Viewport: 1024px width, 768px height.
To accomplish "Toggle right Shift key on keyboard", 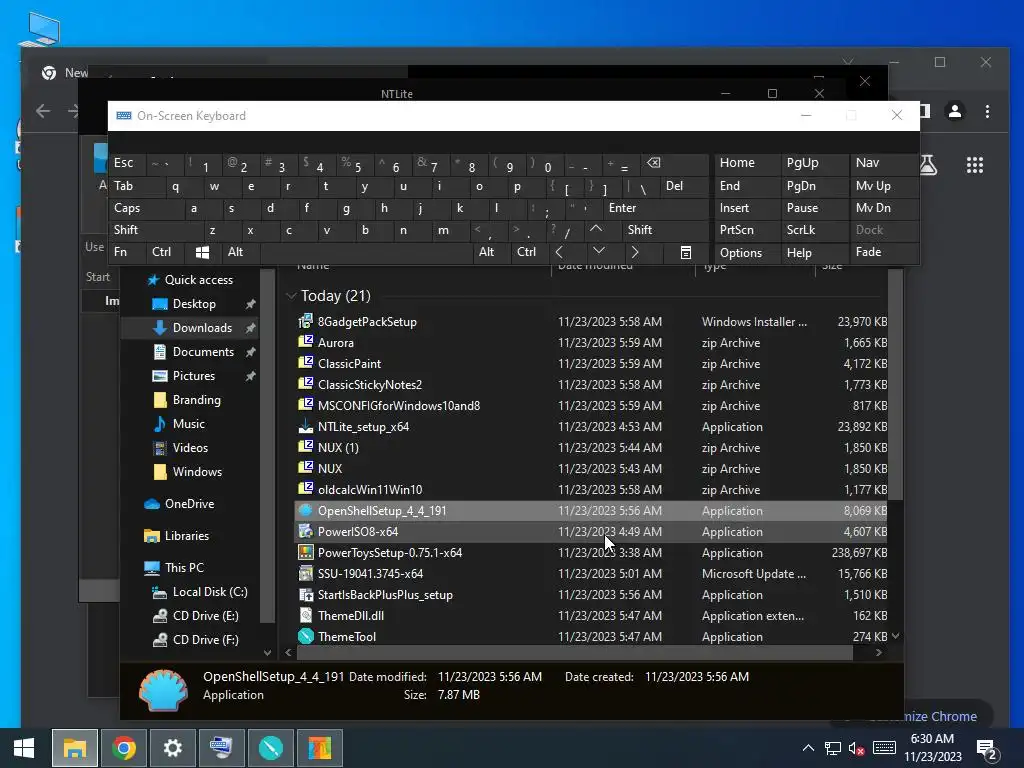I will 665,230.
